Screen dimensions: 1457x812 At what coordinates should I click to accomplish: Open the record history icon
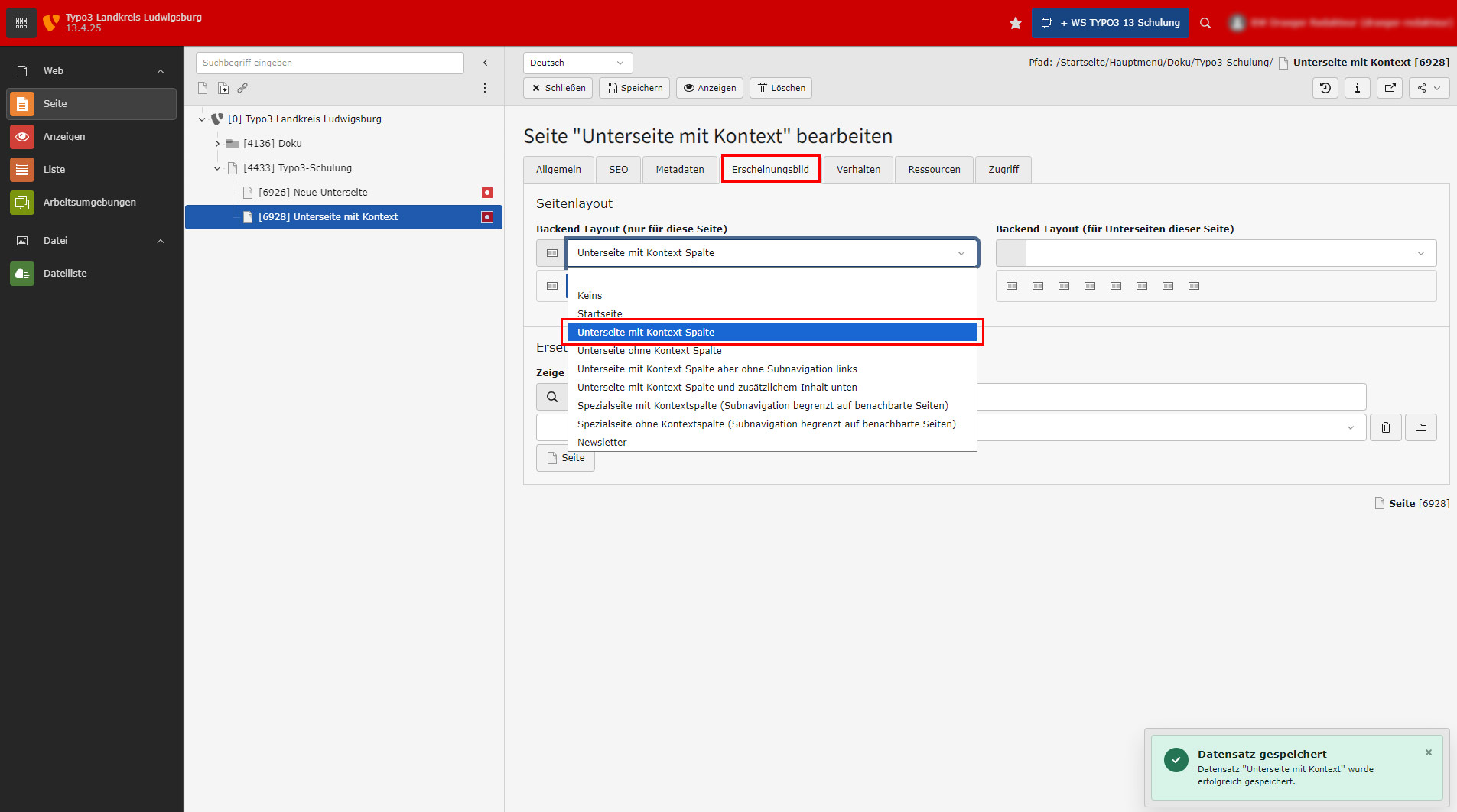tap(1325, 88)
